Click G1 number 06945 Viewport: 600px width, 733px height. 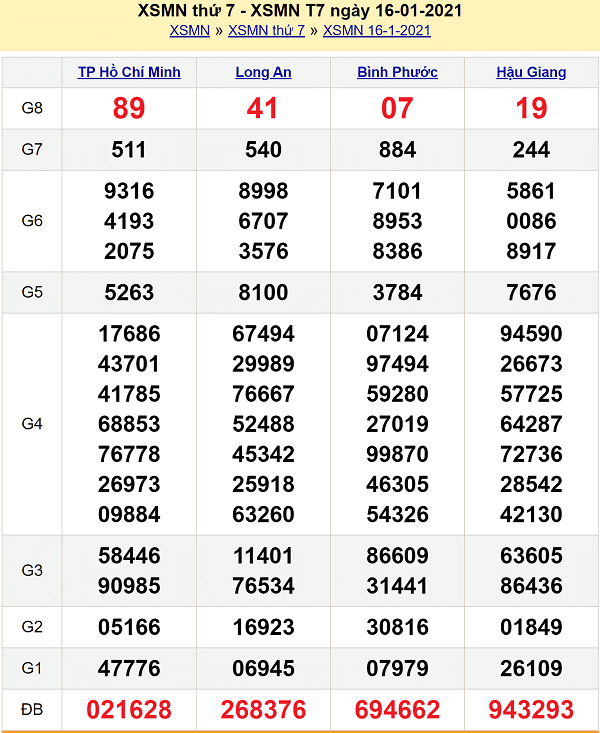[x=263, y=668]
